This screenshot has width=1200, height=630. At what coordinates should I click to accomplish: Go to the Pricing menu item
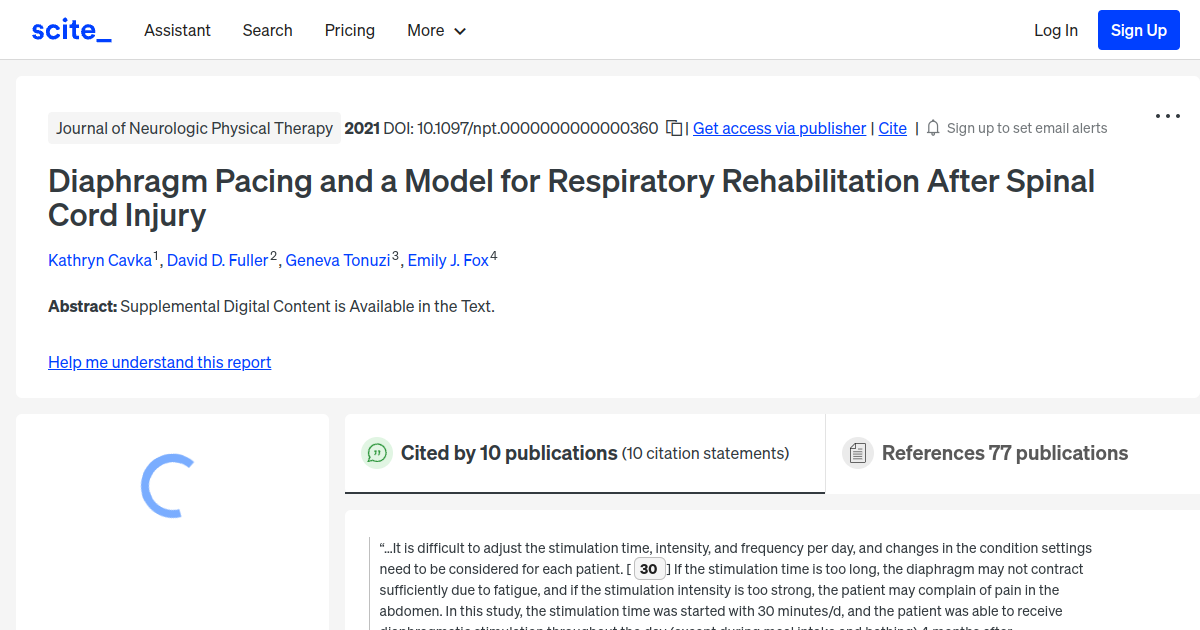349,31
